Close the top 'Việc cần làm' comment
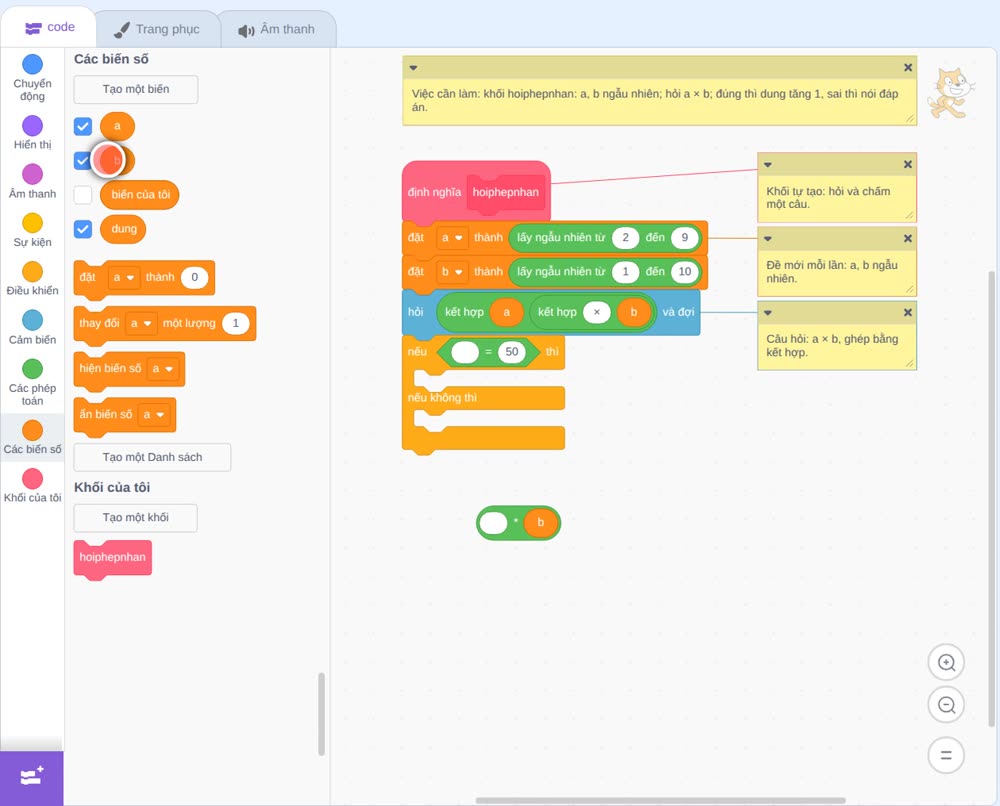 908,68
